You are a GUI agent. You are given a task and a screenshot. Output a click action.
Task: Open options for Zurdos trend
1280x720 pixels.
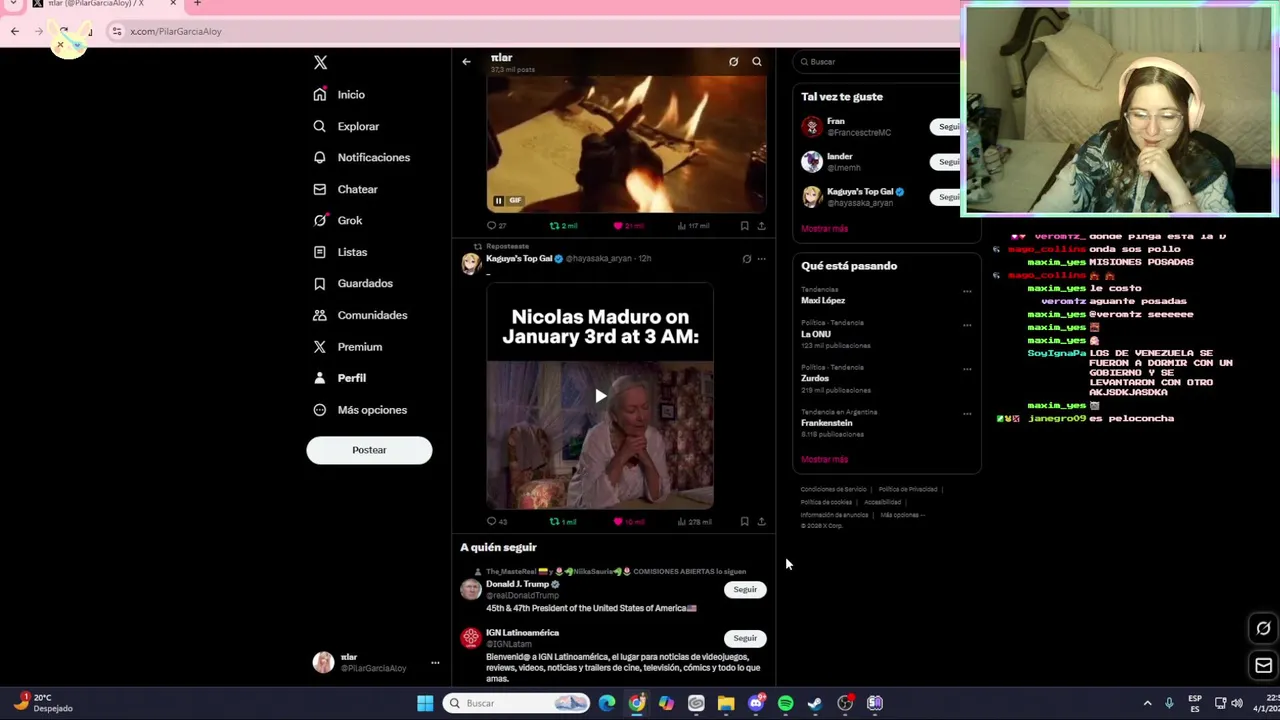966,369
